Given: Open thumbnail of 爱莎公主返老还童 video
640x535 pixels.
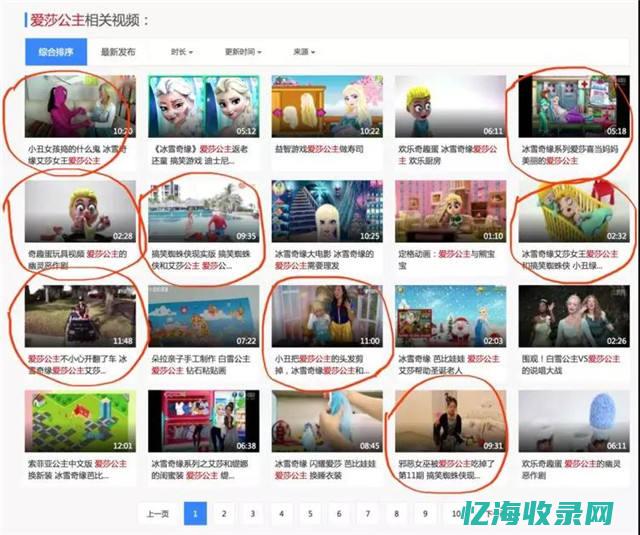Looking at the screenshot, I should (x=204, y=106).
